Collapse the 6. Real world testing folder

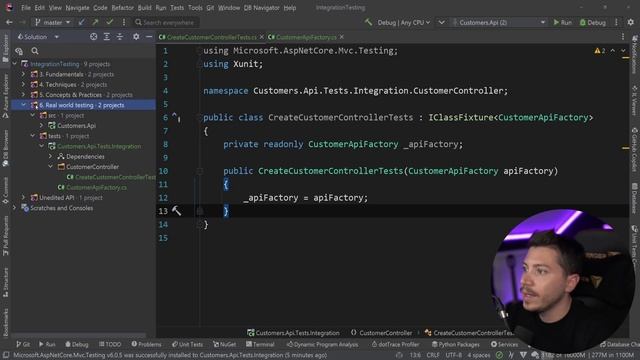[x=23, y=105]
